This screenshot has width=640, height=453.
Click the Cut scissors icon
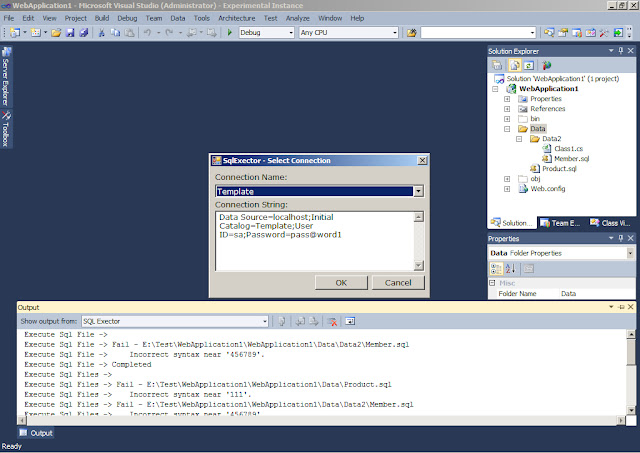[102, 33]
